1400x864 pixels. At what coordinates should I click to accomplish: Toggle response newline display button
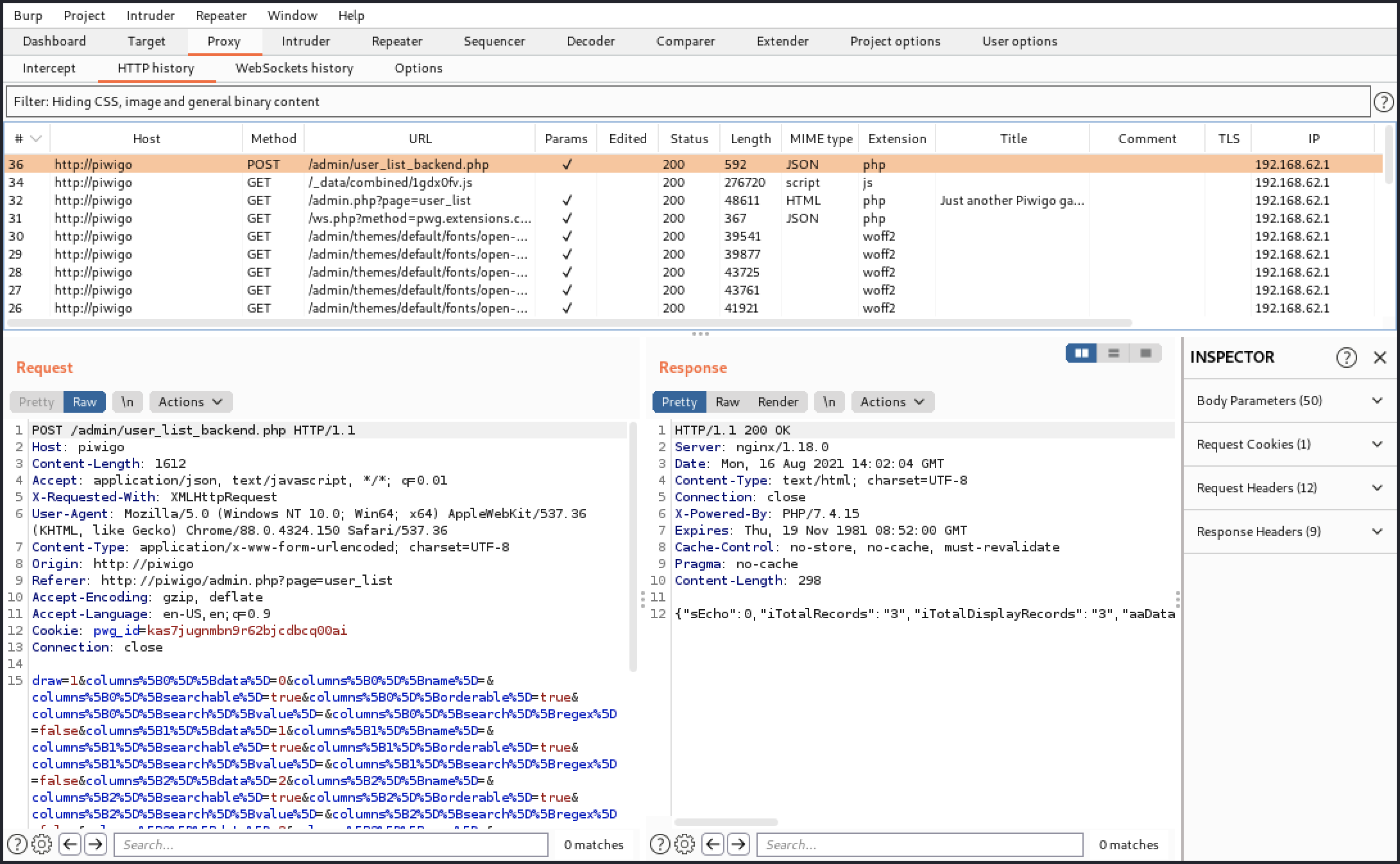829,402
